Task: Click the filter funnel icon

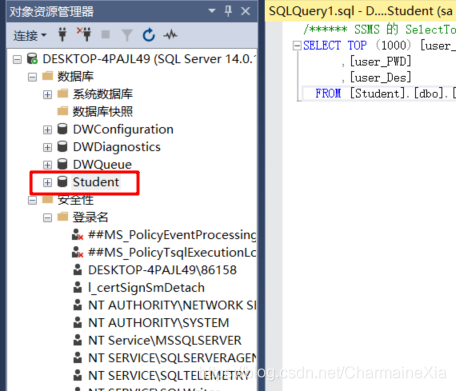Action: pos(127,35)
